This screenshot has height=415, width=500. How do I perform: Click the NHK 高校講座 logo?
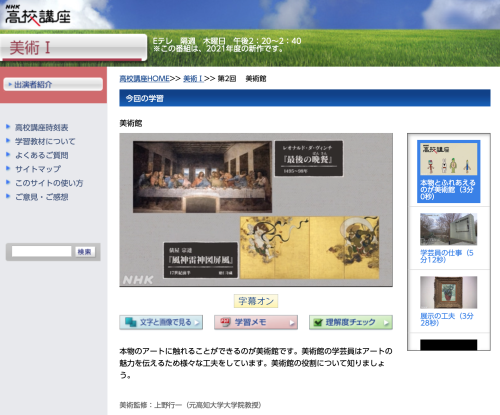38,15
